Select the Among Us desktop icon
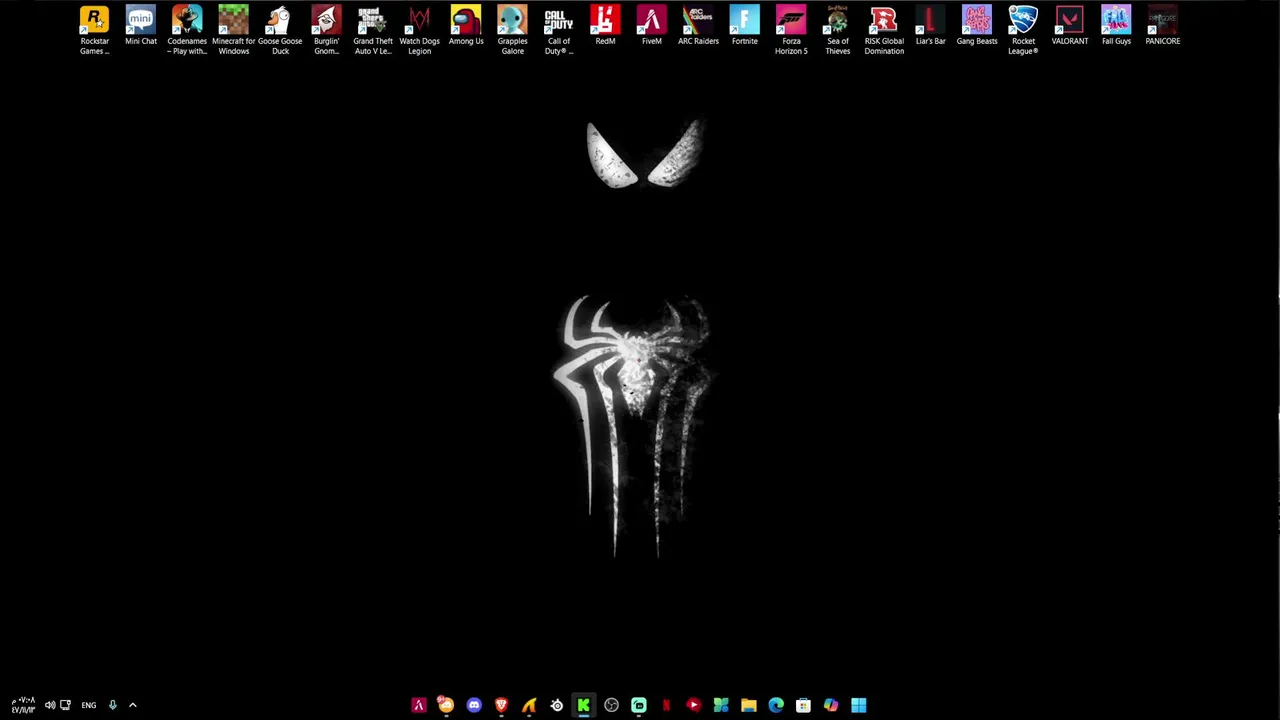 coord(466,26)
